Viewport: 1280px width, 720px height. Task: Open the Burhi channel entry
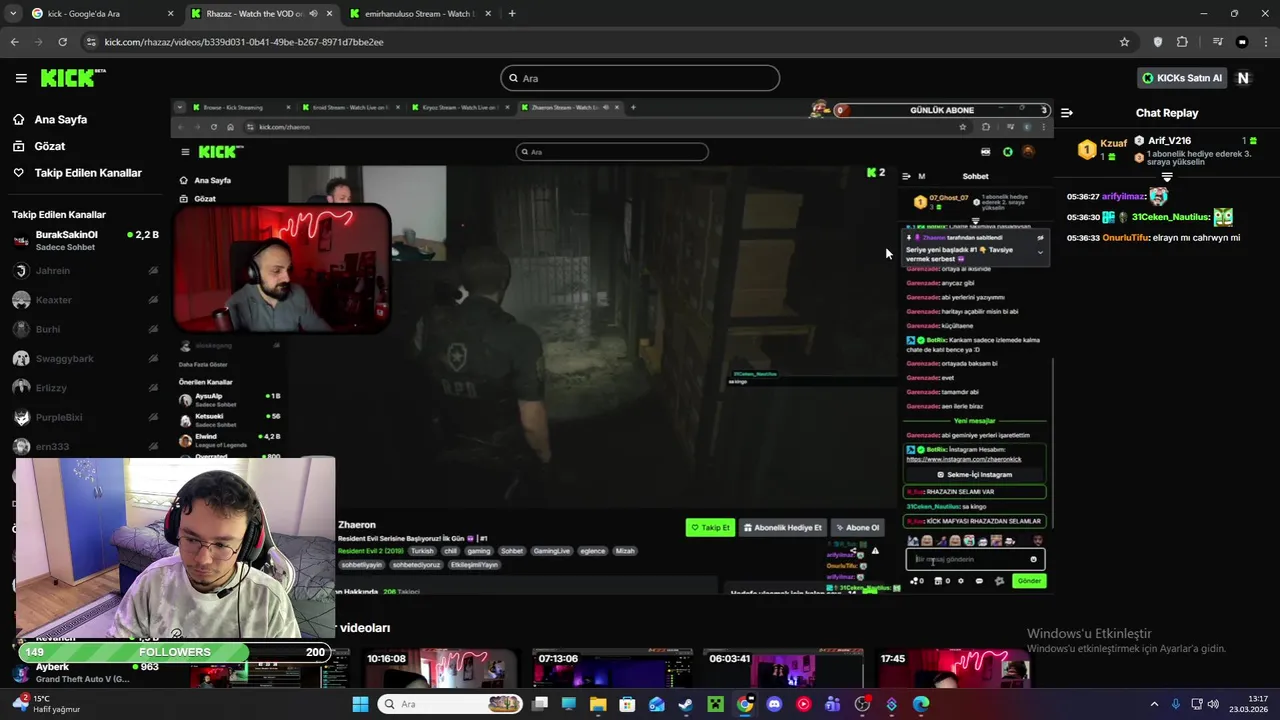click(85, 329)
